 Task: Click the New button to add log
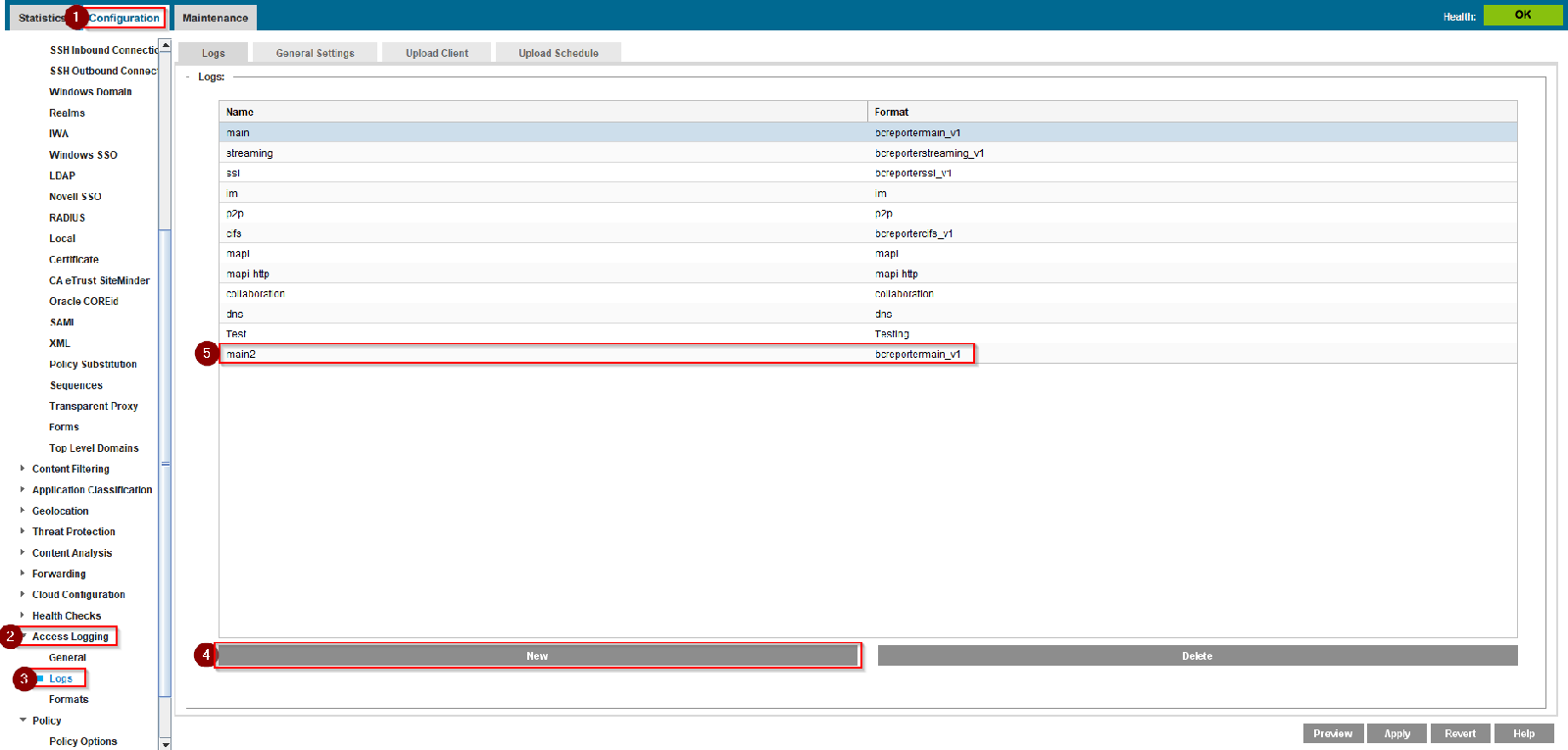[537, 656]
